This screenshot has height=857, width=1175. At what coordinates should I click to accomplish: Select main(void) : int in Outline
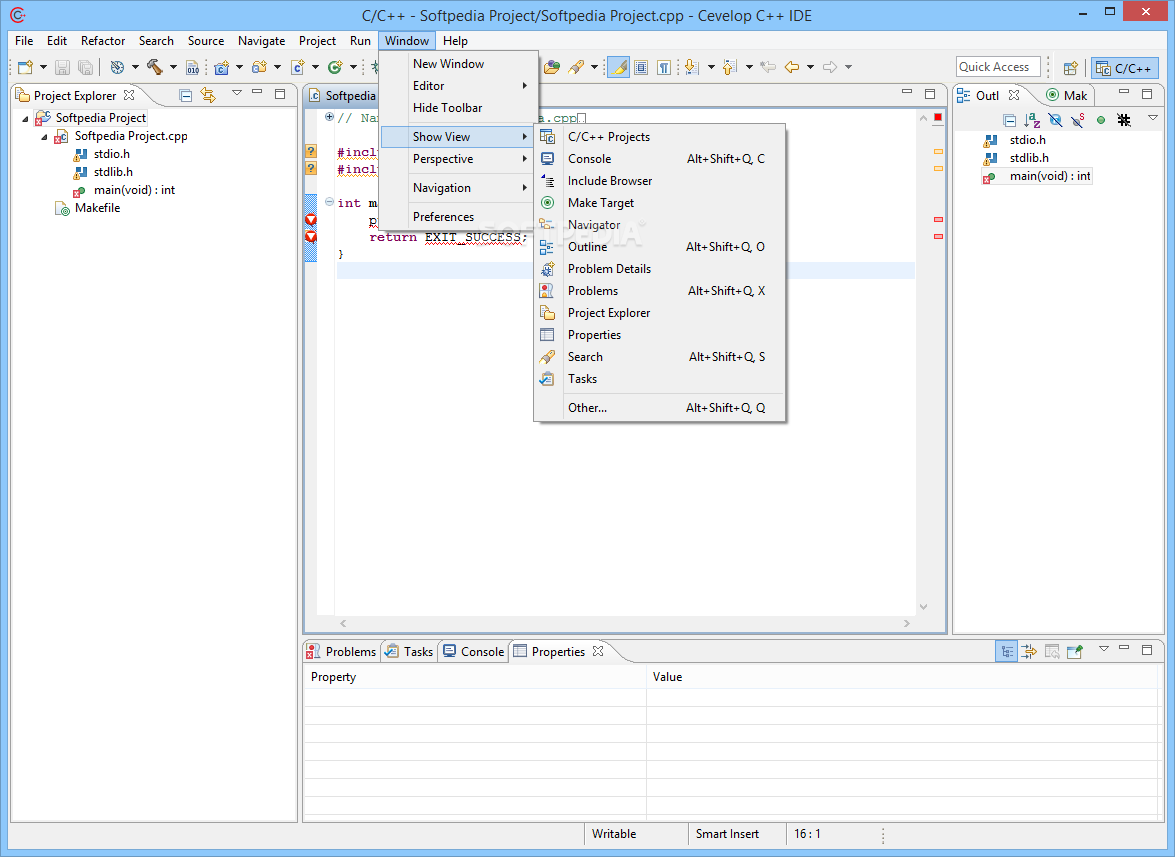click(1049, 176)
